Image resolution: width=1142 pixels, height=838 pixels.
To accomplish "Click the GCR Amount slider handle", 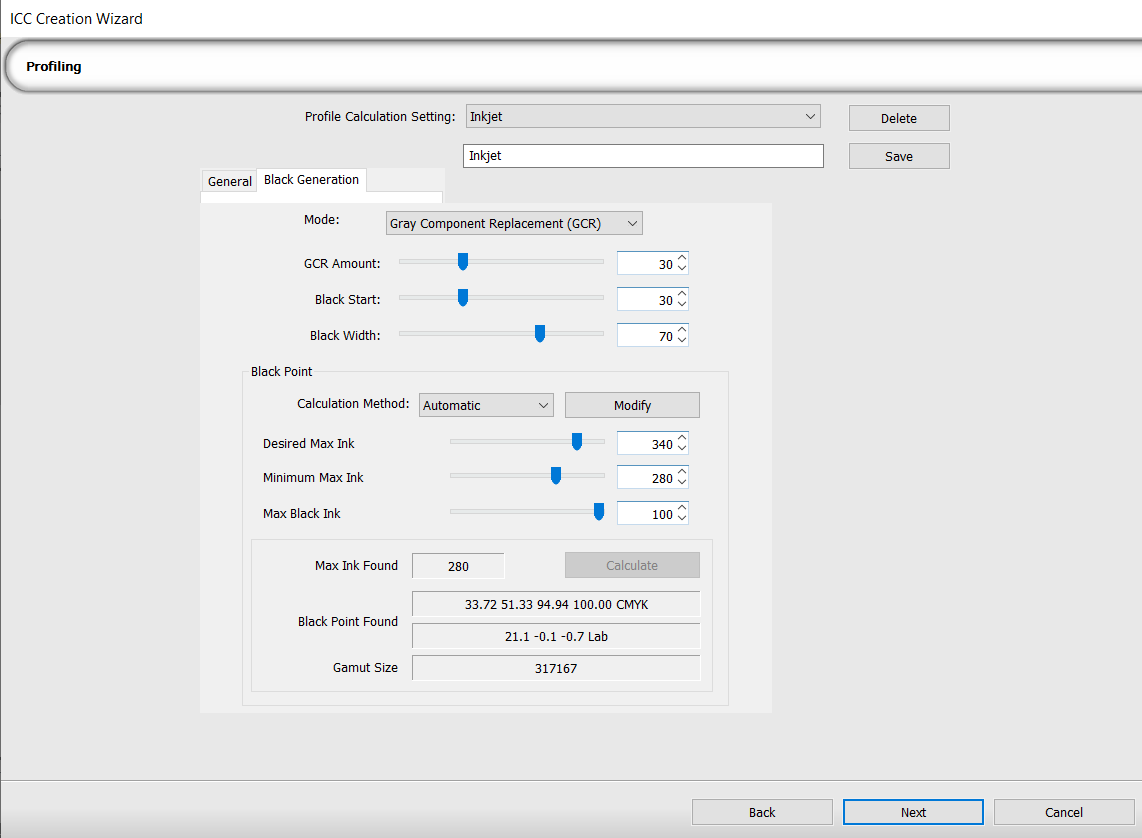I will coord(463,262).
